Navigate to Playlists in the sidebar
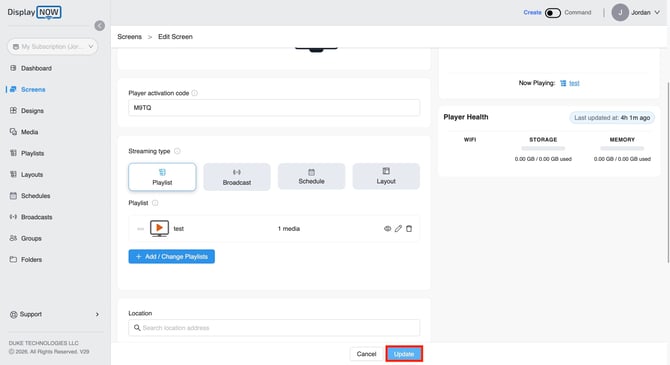Screen dimensions: 670x365 (32, 153)
